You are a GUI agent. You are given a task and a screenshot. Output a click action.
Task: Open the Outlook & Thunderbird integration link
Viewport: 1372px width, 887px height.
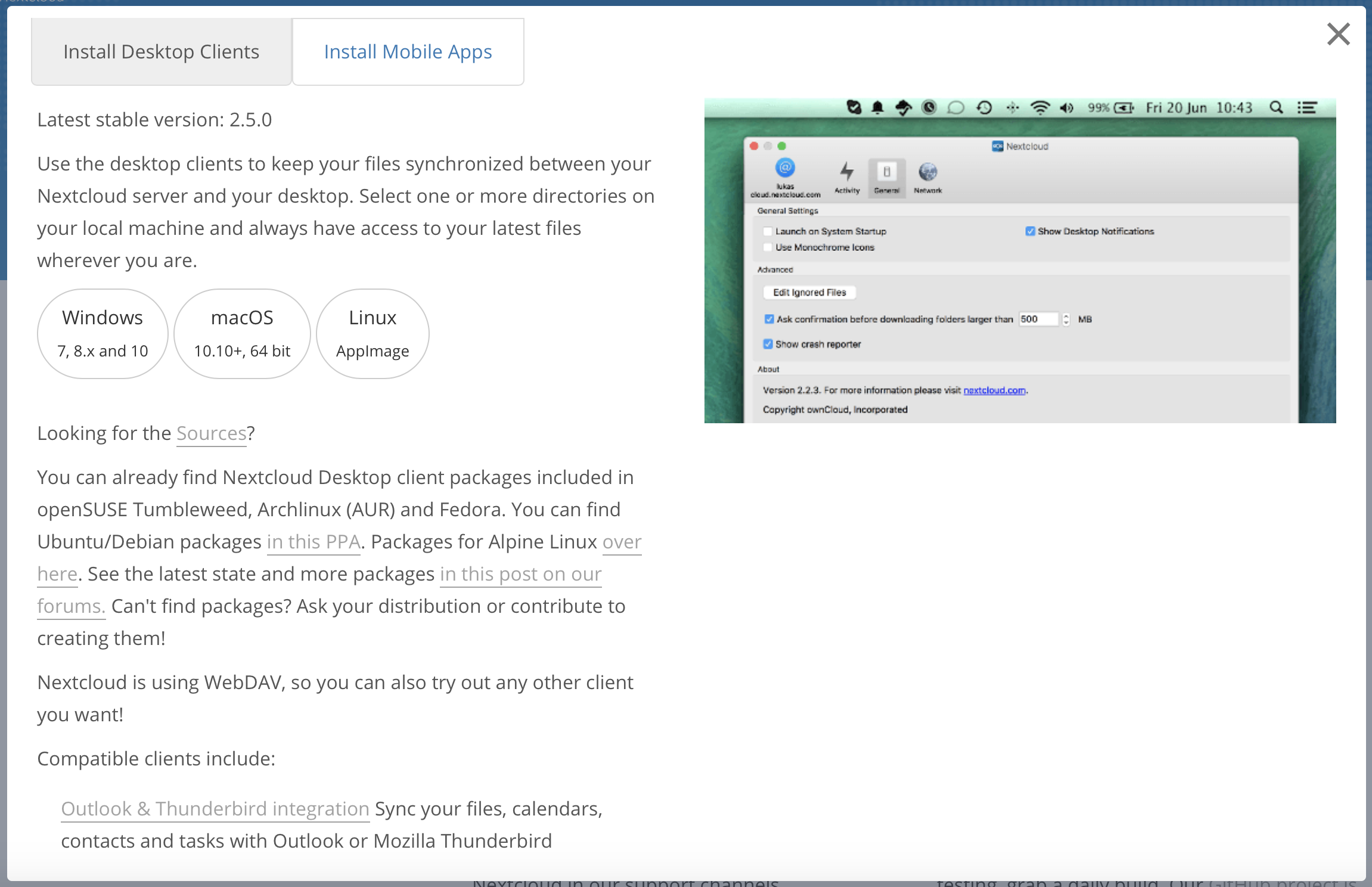[215, 809]
